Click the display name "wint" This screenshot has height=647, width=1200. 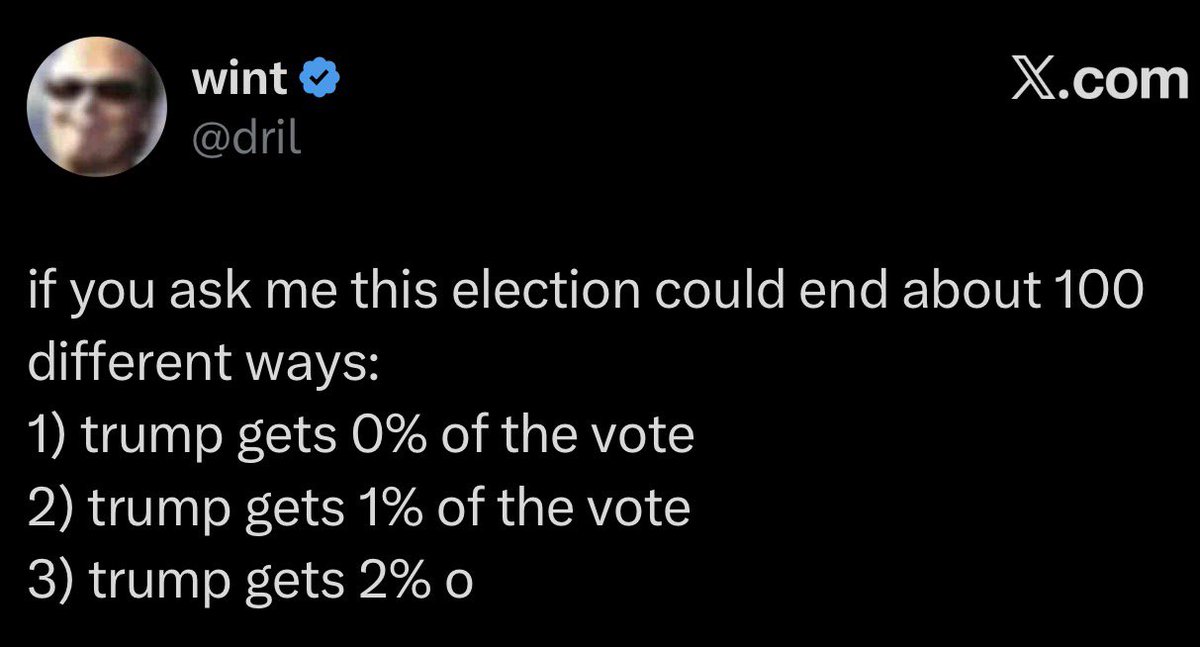pyautogui.click(x=238, y=79)
